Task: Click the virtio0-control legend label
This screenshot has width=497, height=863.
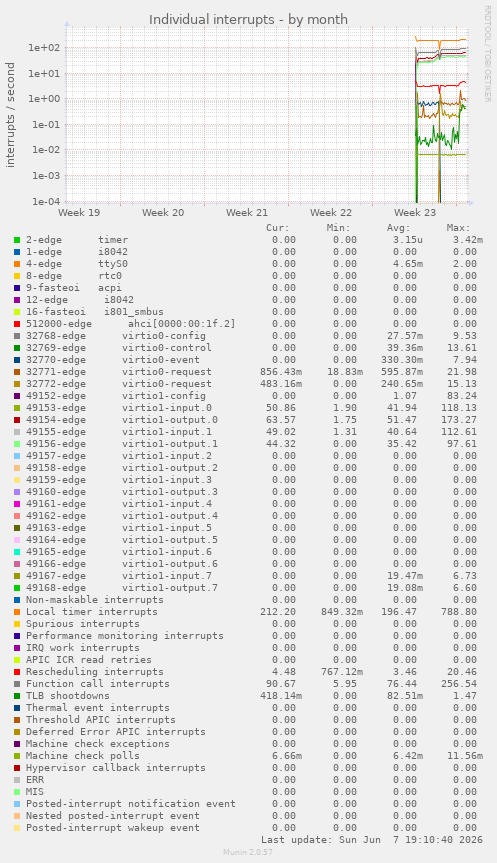Action: (x=167, y=348)
